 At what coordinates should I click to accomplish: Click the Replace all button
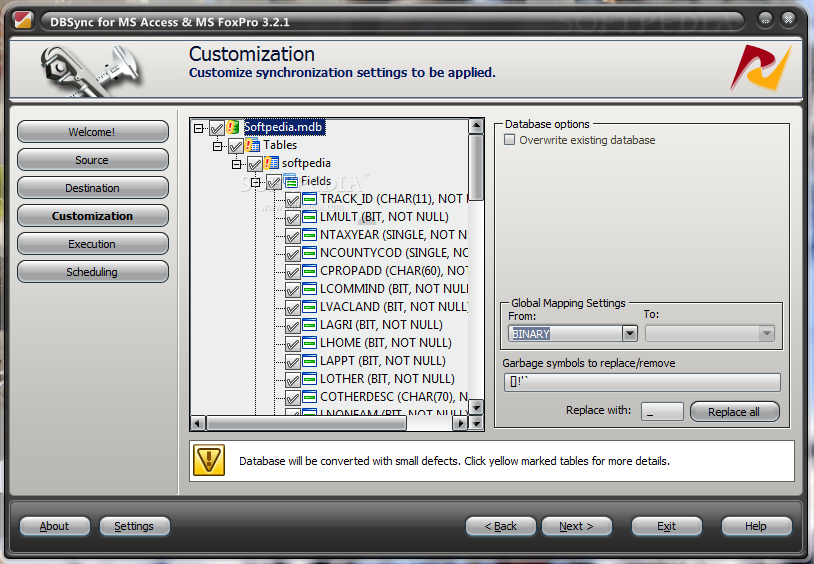[x=735, y=412]
